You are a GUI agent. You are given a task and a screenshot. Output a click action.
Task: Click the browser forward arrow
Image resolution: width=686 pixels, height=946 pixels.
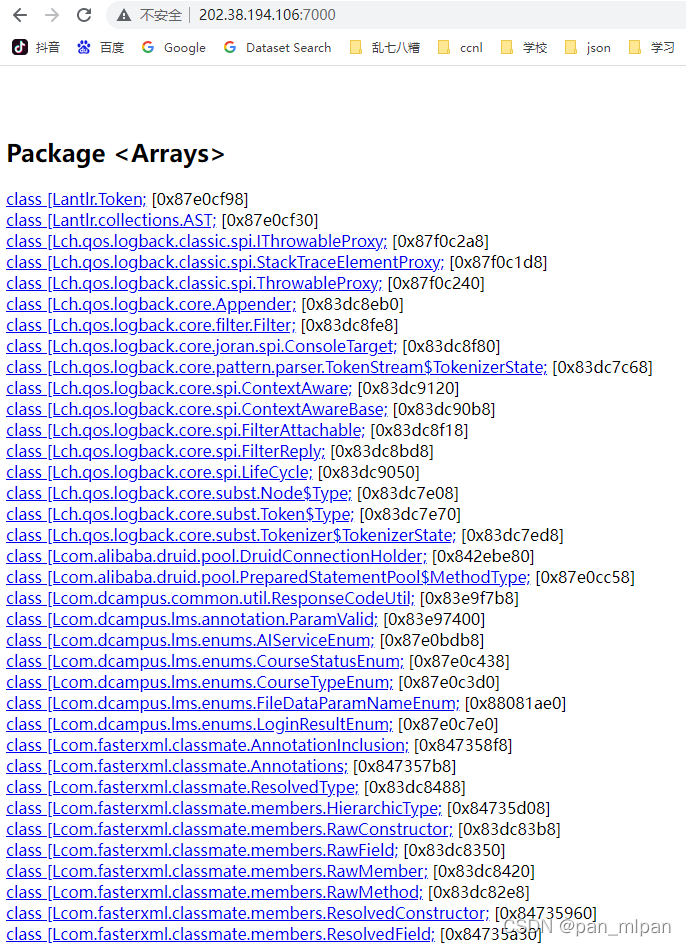click(52, 15)
